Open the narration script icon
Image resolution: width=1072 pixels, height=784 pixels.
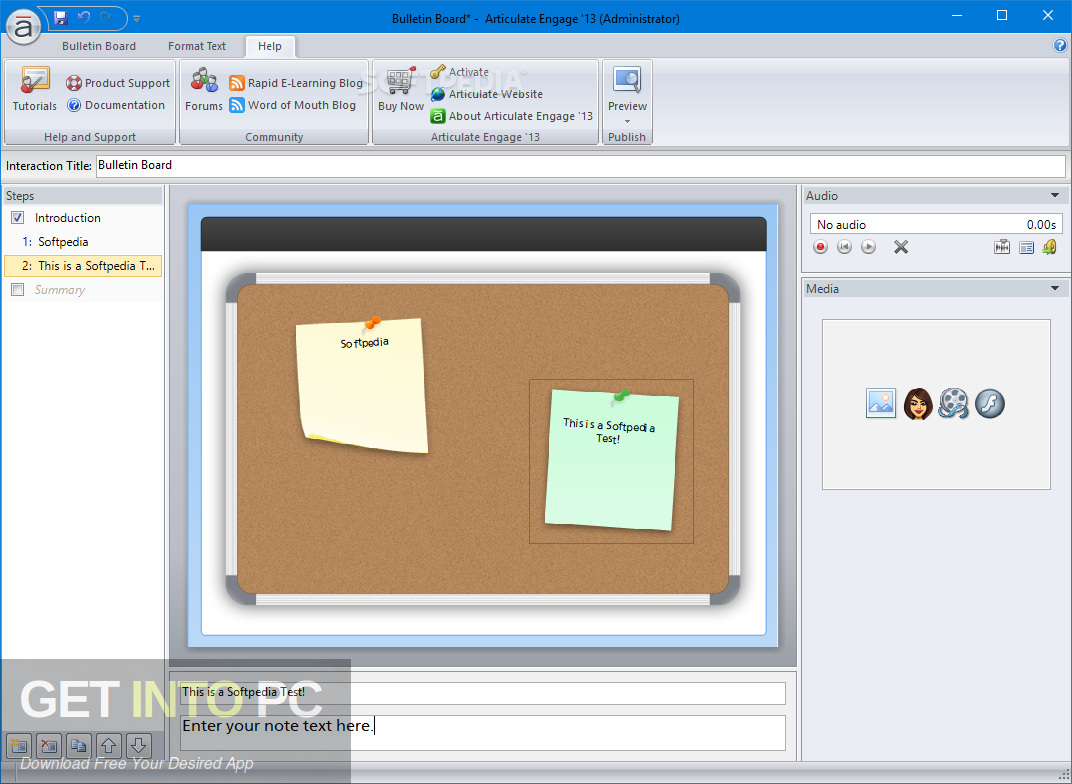(x=1026, y=247)
